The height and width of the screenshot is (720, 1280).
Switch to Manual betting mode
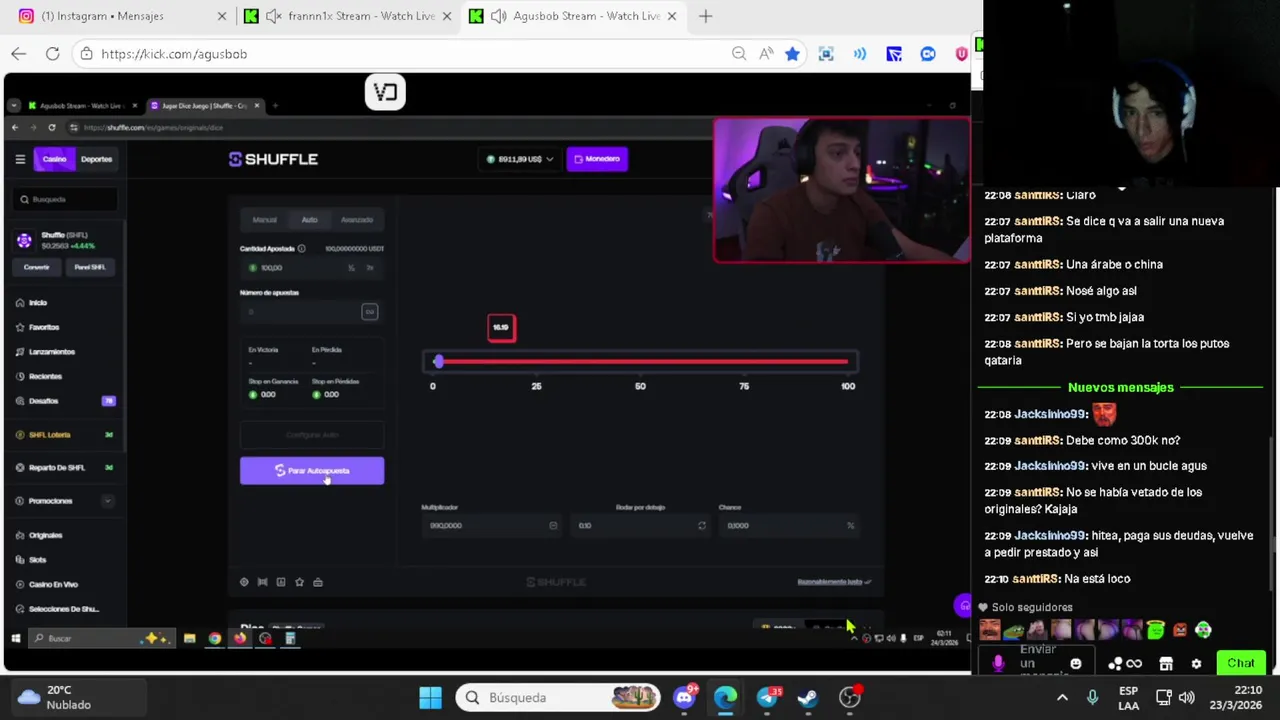(264, 220)
